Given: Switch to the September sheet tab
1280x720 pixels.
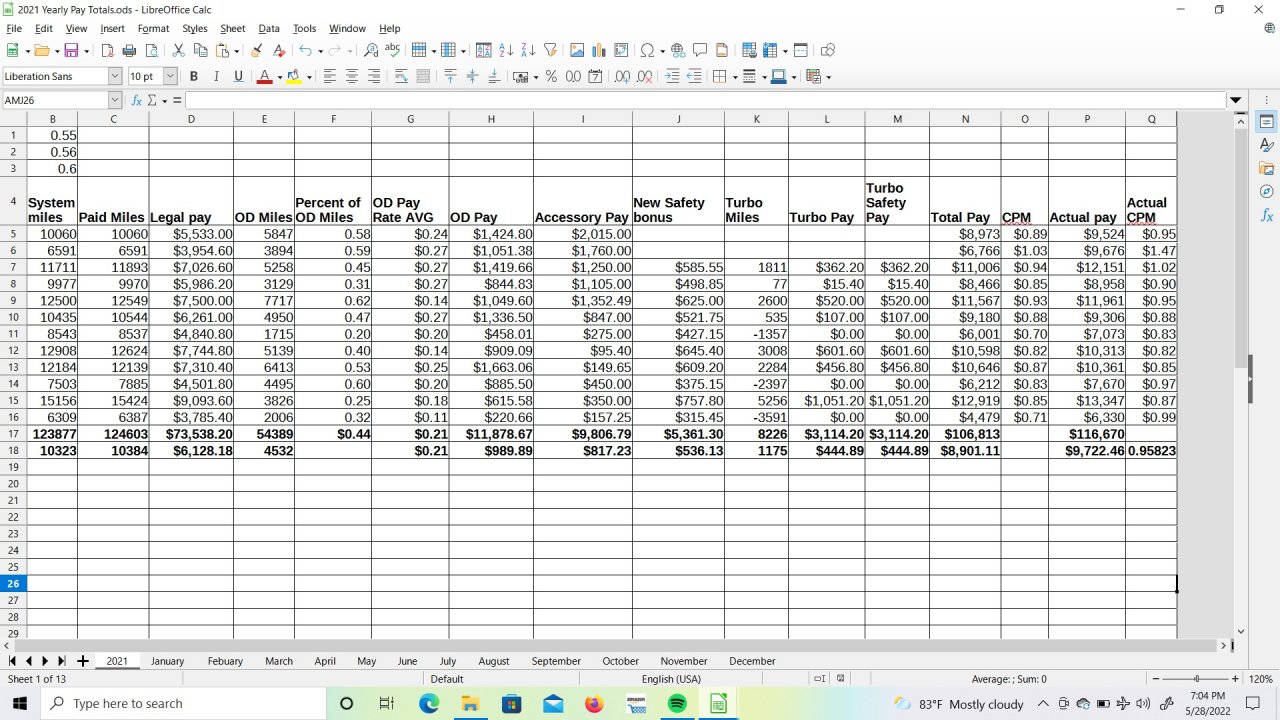Looking at the screenshot, I should [556, 661].
